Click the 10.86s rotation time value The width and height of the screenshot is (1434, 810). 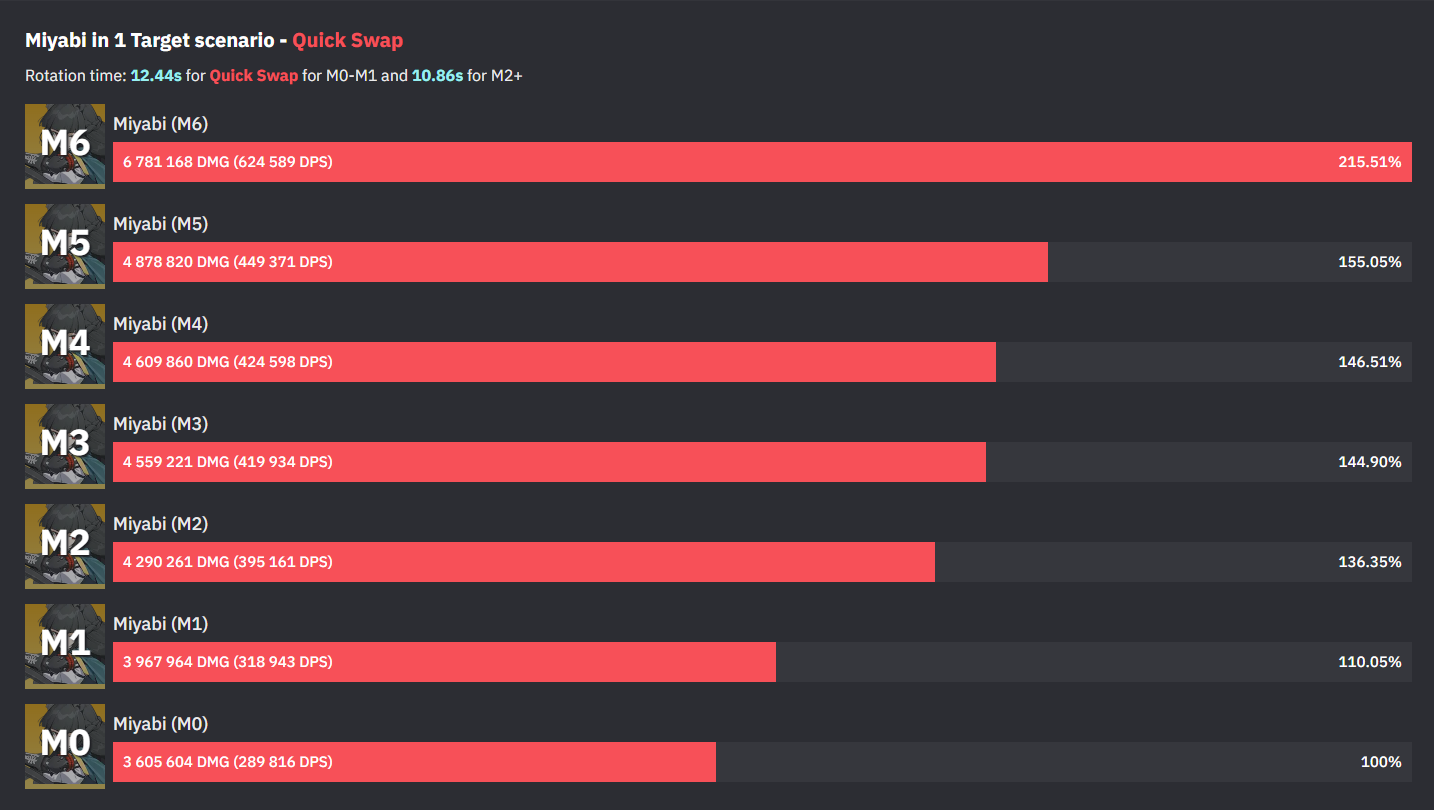pos(437,76)
